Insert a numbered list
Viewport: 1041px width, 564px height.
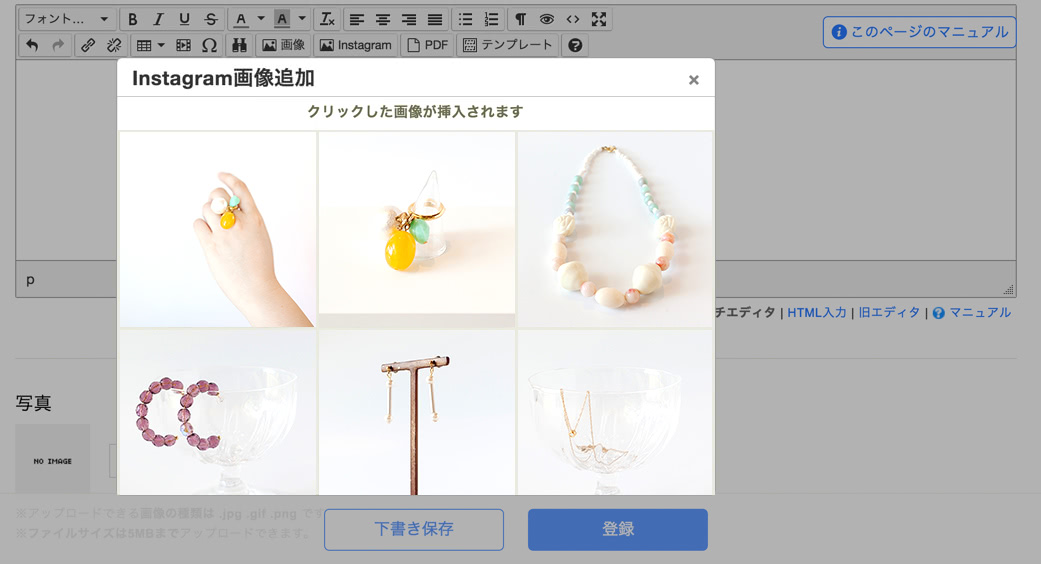[491, 19]
